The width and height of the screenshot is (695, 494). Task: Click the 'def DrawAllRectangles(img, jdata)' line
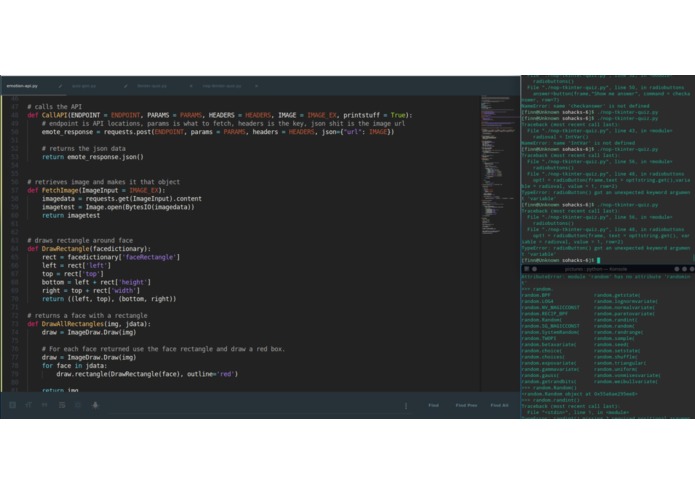89,324
